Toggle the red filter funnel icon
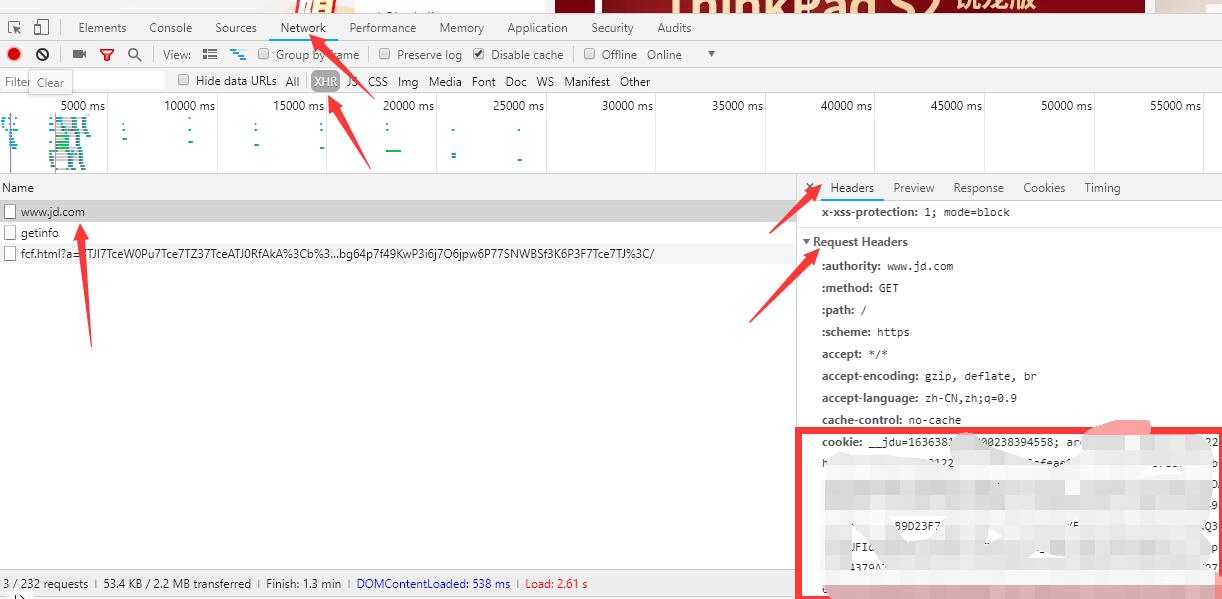This screenshot has height=599, width=1222. click(x=107, y=55)
